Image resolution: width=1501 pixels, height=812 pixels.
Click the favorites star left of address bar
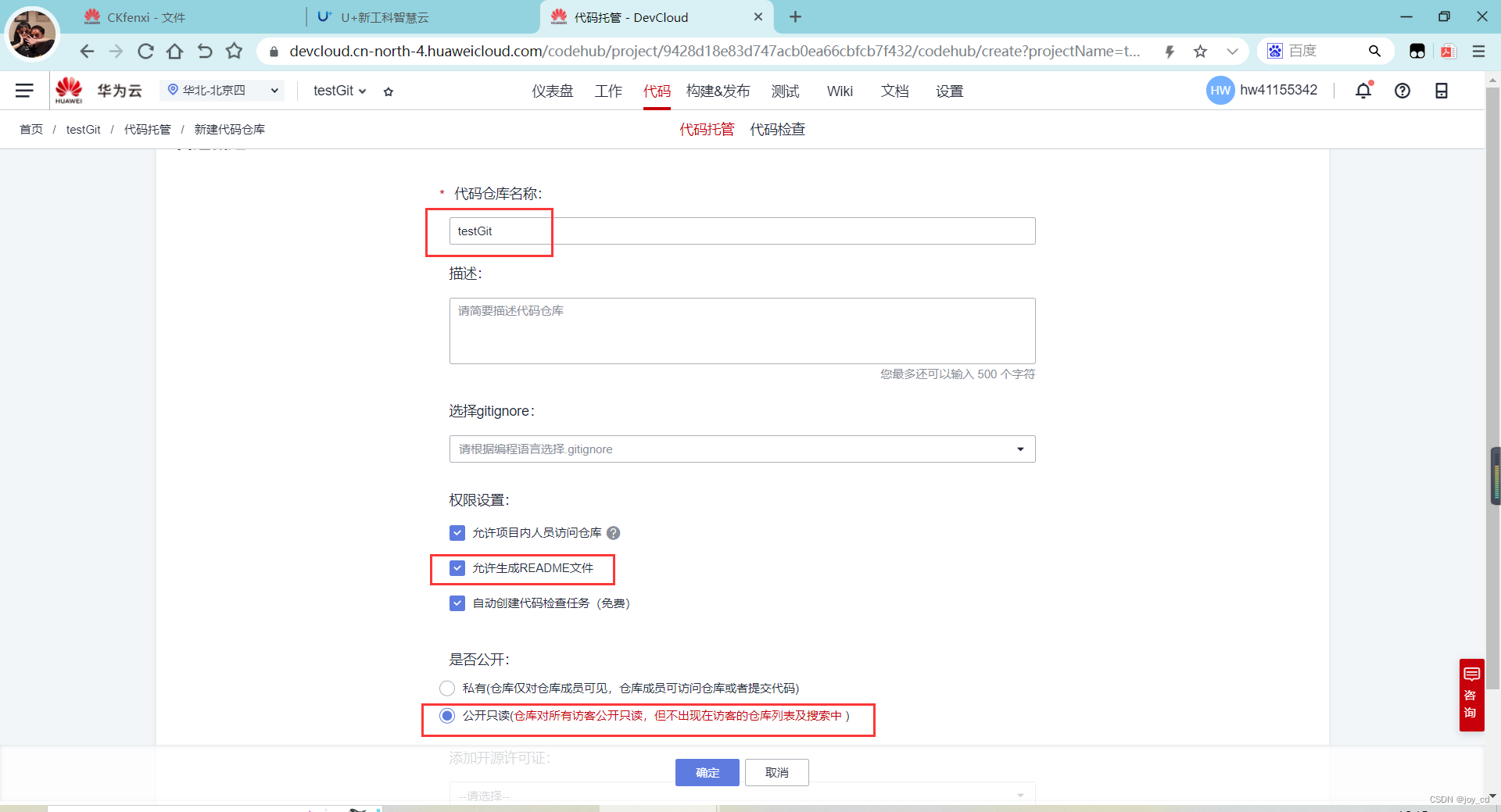coord(234,51)
